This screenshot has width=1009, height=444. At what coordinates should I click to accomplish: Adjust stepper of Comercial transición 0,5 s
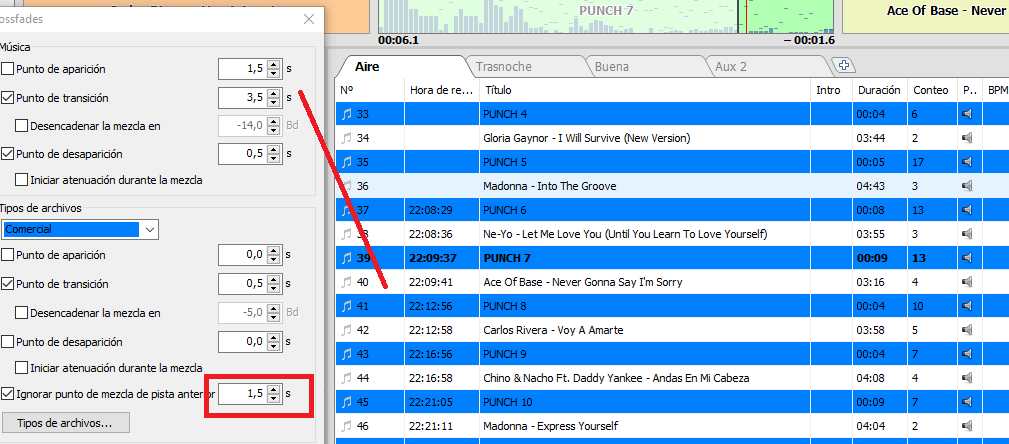[274, 284]
